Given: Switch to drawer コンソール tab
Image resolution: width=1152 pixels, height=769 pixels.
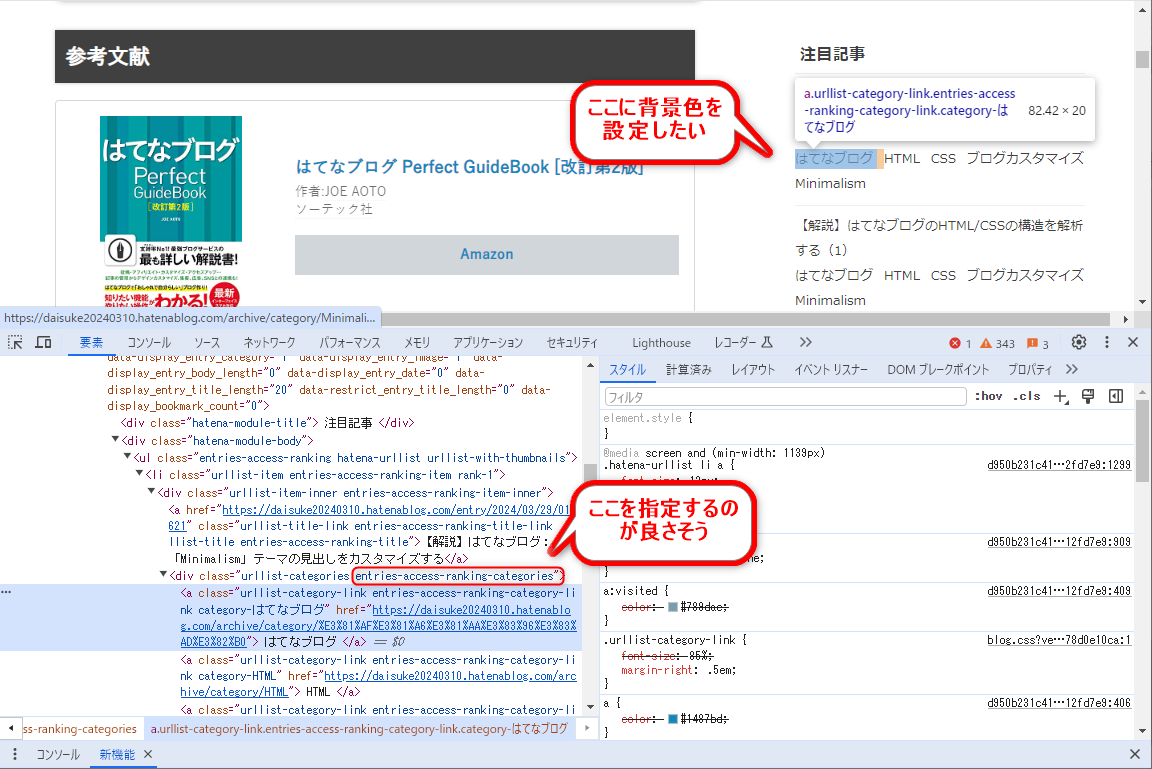Looking at the screenshot, I should pos(58,754).
